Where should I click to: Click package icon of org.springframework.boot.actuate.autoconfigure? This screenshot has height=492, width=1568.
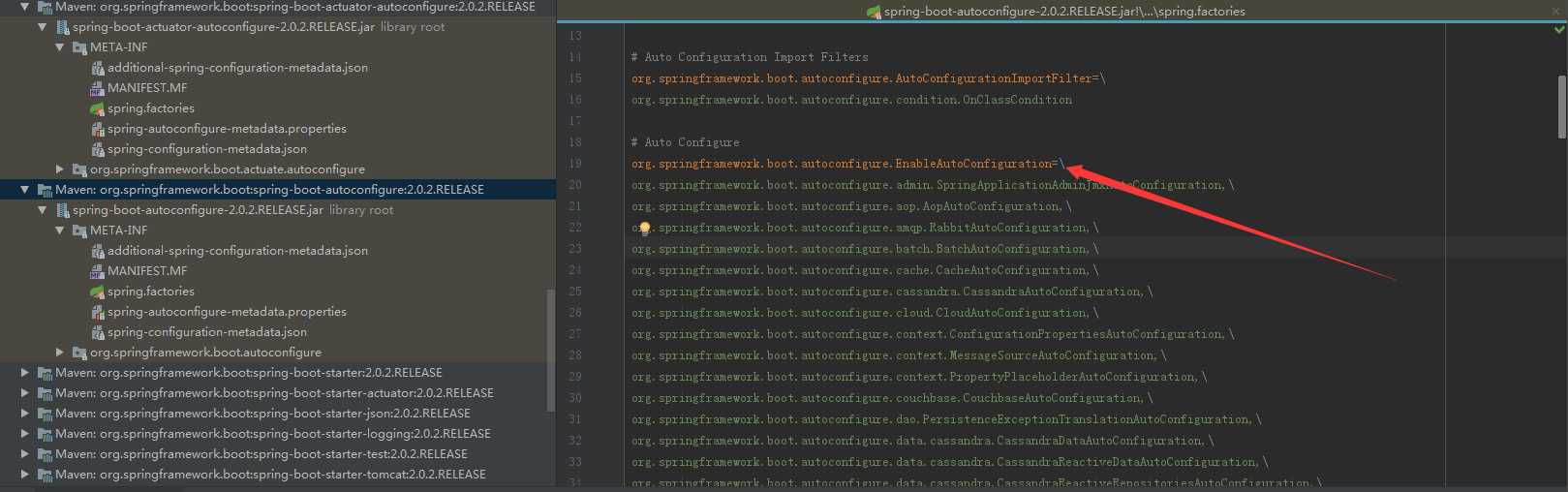[79, 169]
